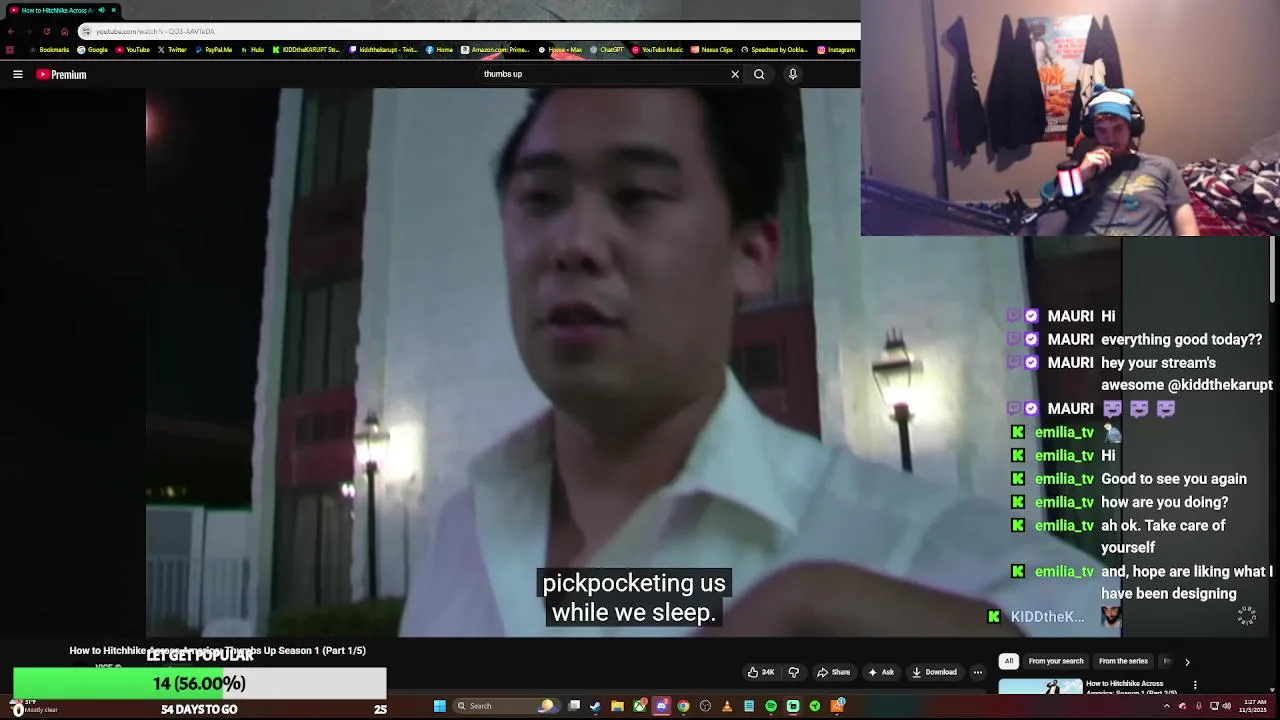The width and height of the screenshot is (1280, 720).
Task: Open the Bookmarks folder on the bookmarks bar
Action: click(x=48, y=50)
